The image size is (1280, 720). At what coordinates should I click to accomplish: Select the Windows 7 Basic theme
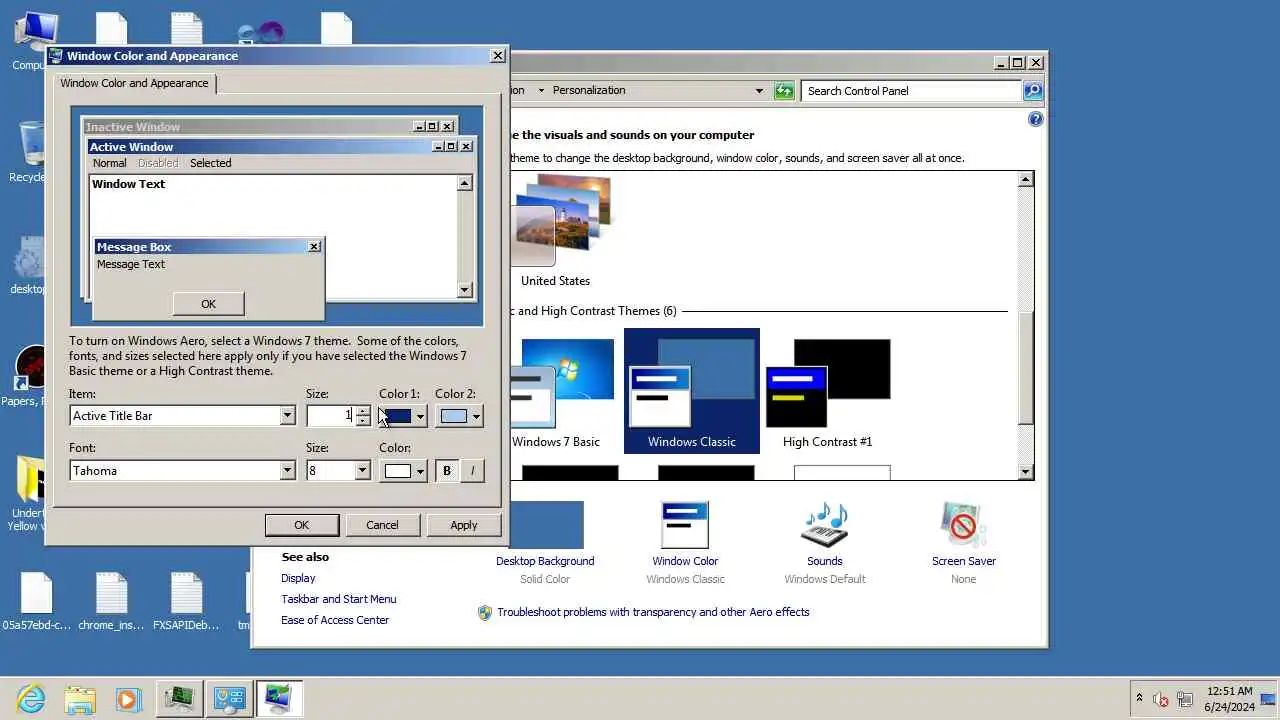pyautogui.click(x=560, y=392)
